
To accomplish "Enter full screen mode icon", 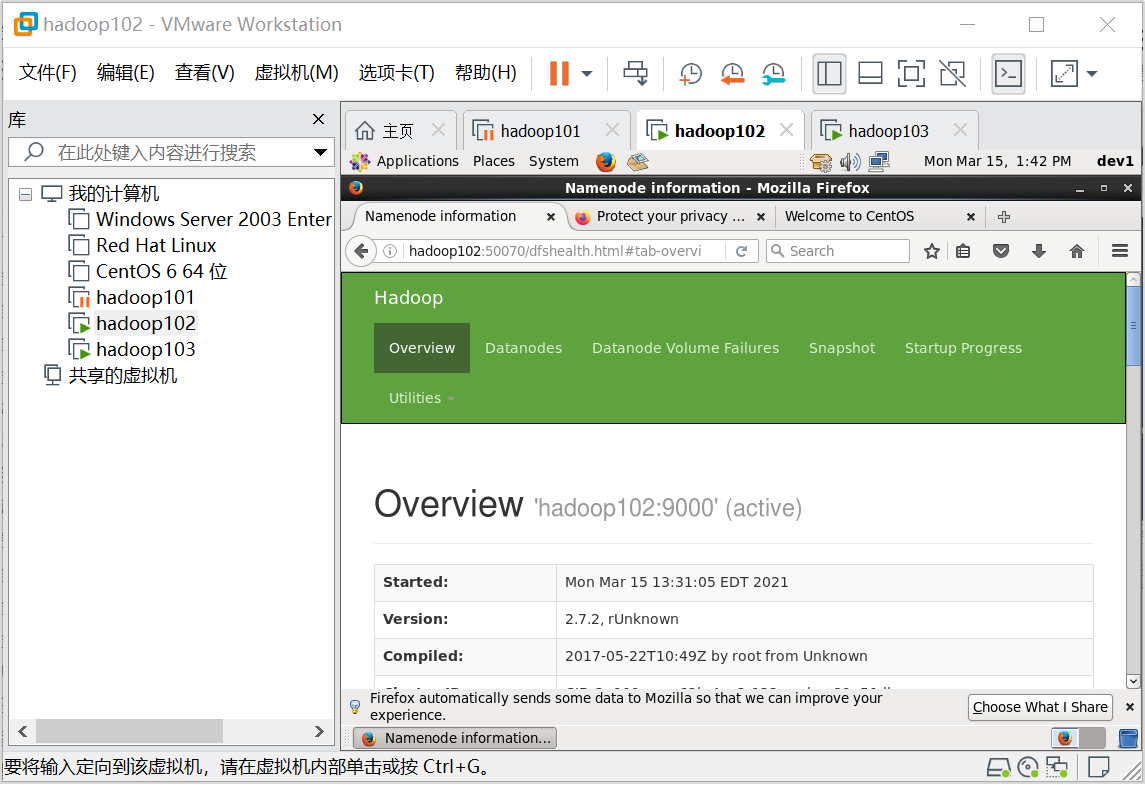I will point(911,73).
